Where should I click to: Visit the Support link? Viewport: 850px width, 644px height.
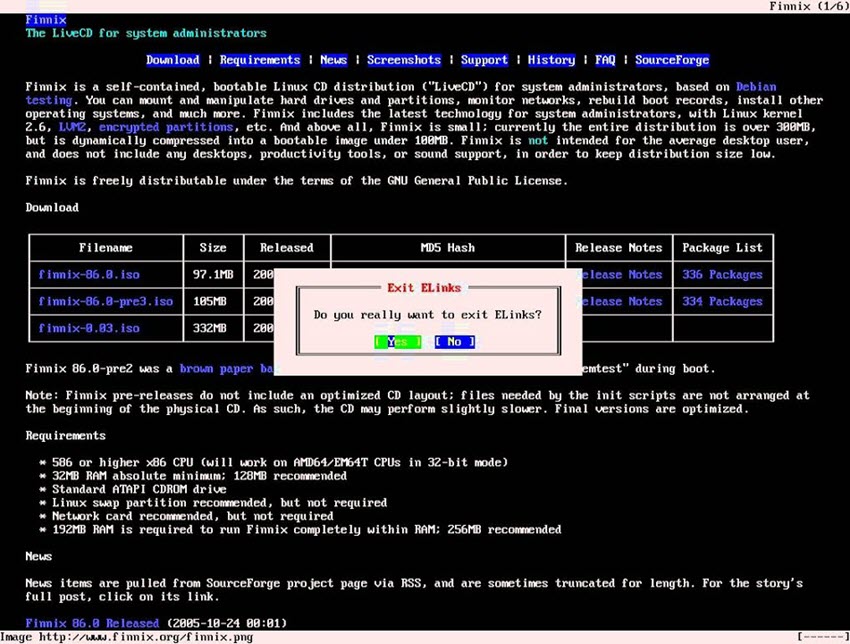pyautogui.click(x=484, y=60)
